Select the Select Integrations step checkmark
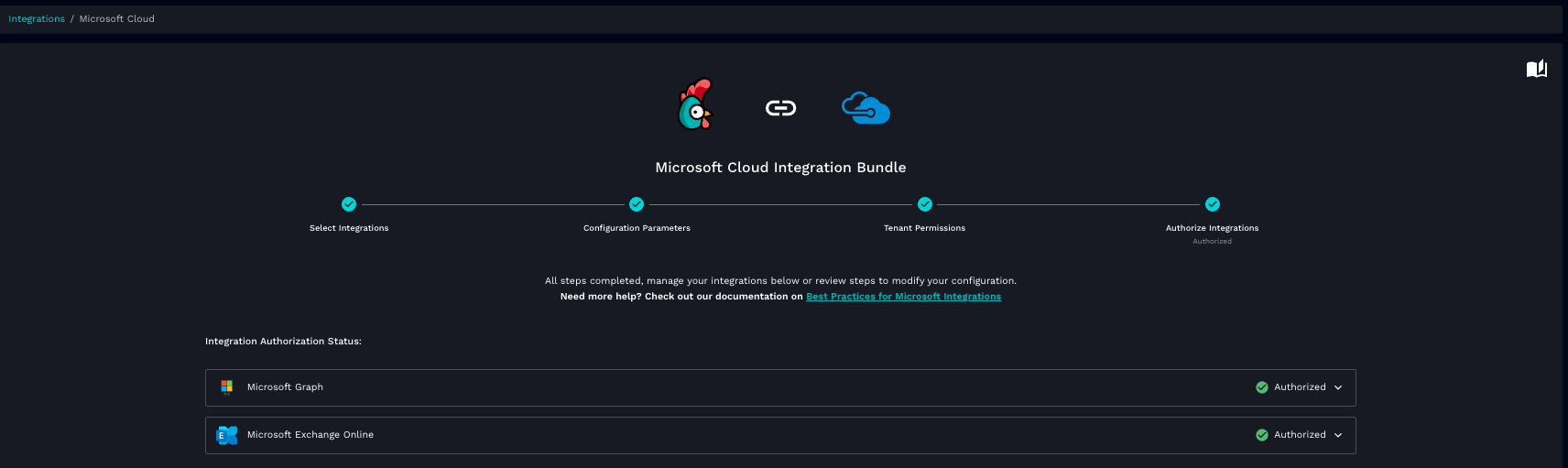 pyautogui.click(x=349, y=204)
